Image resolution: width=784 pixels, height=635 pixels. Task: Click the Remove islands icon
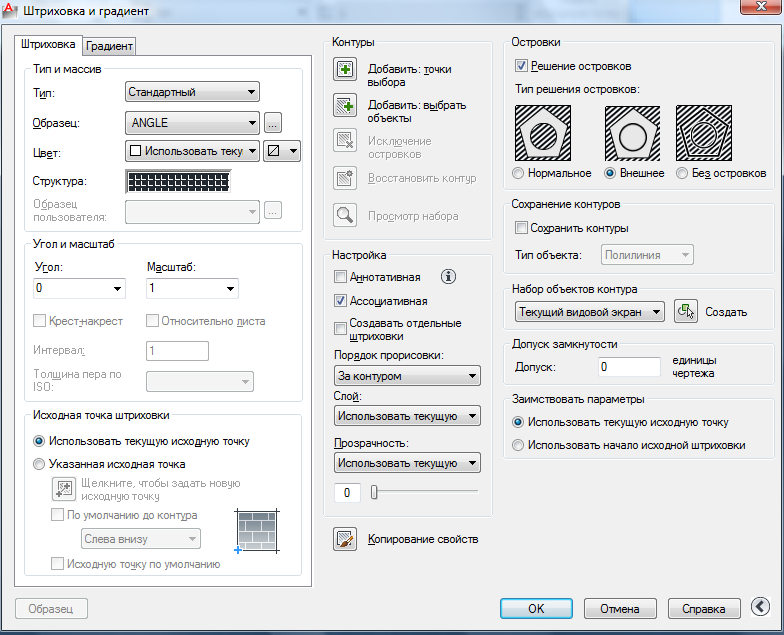tap(344, 140)
